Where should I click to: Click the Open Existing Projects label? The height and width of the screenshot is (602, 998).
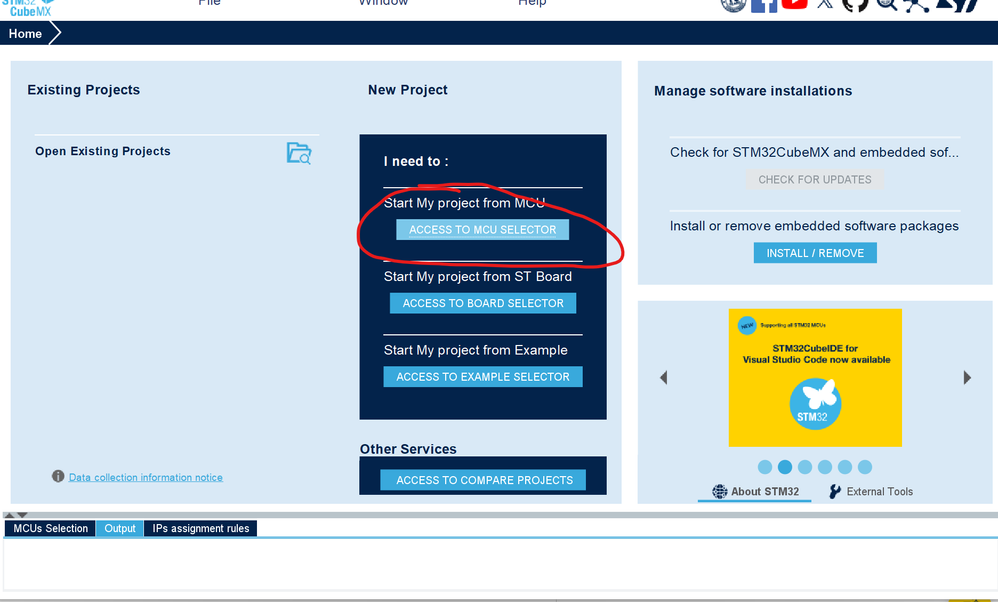[102, 151]
